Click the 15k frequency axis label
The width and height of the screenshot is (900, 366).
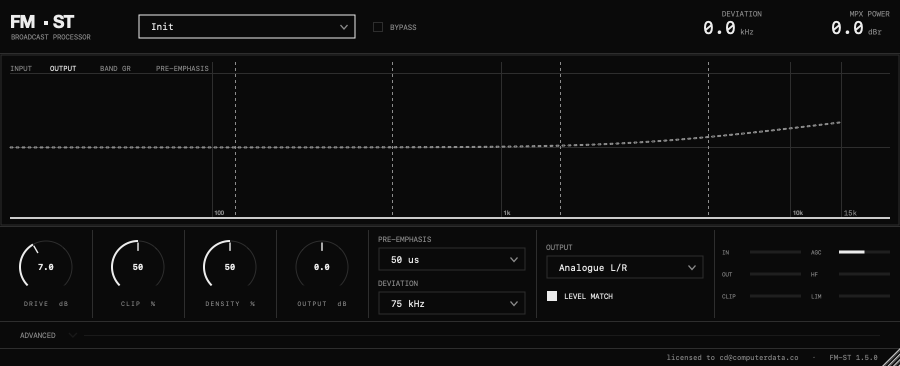[850, 213]
